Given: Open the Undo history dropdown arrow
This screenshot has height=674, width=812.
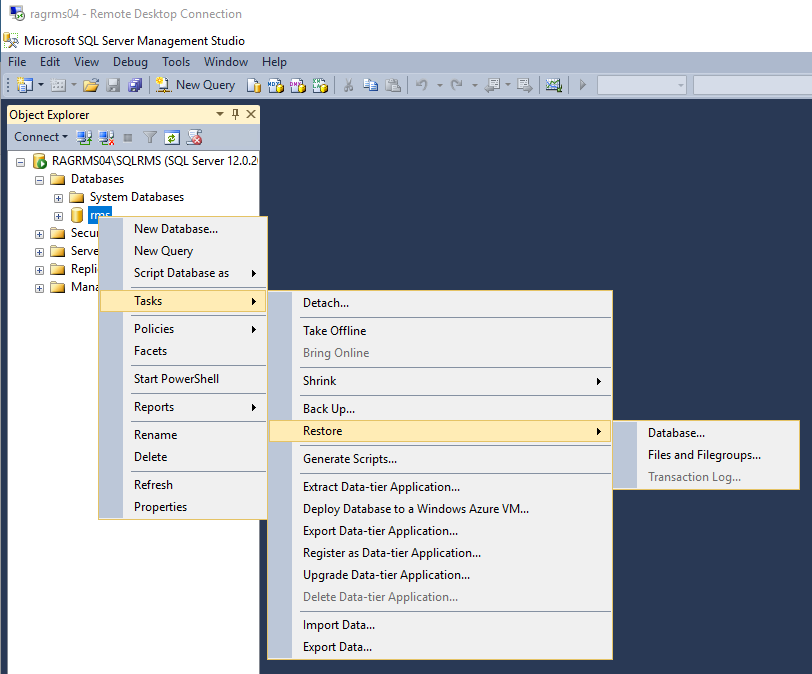Looking at the screenshot, I should coord(439,85).
